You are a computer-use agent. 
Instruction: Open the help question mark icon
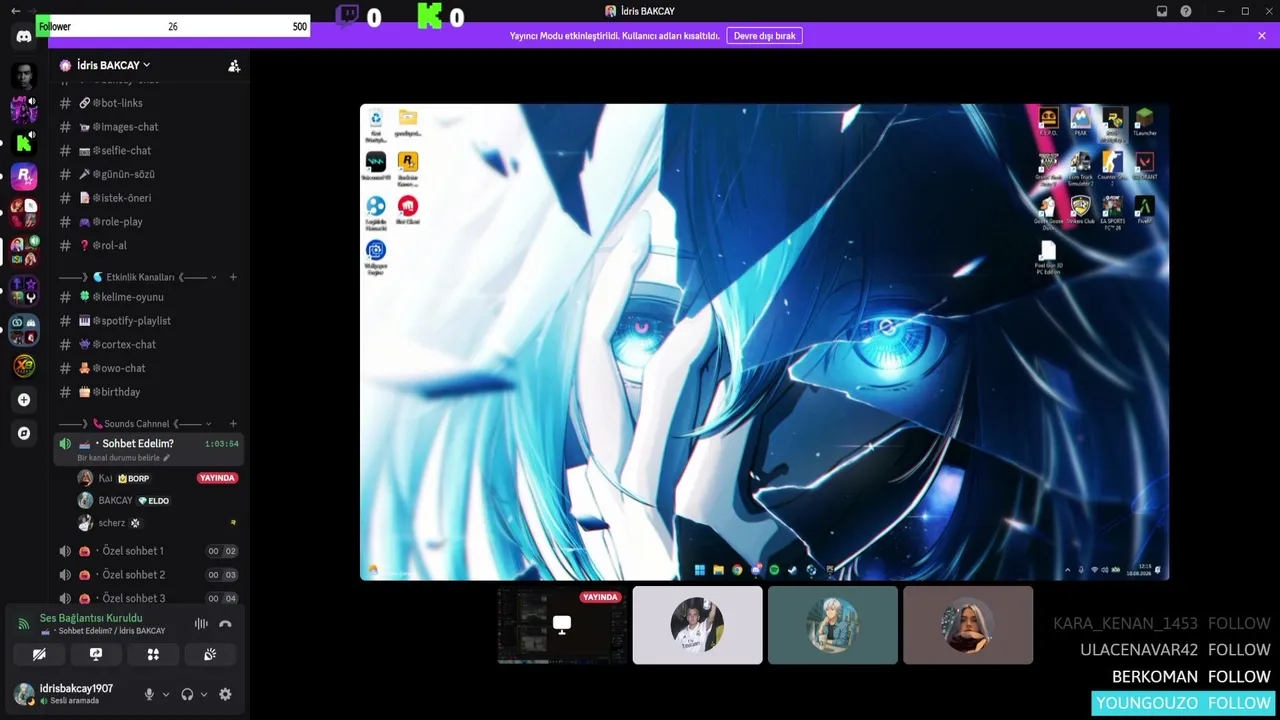click(1186, 11)
